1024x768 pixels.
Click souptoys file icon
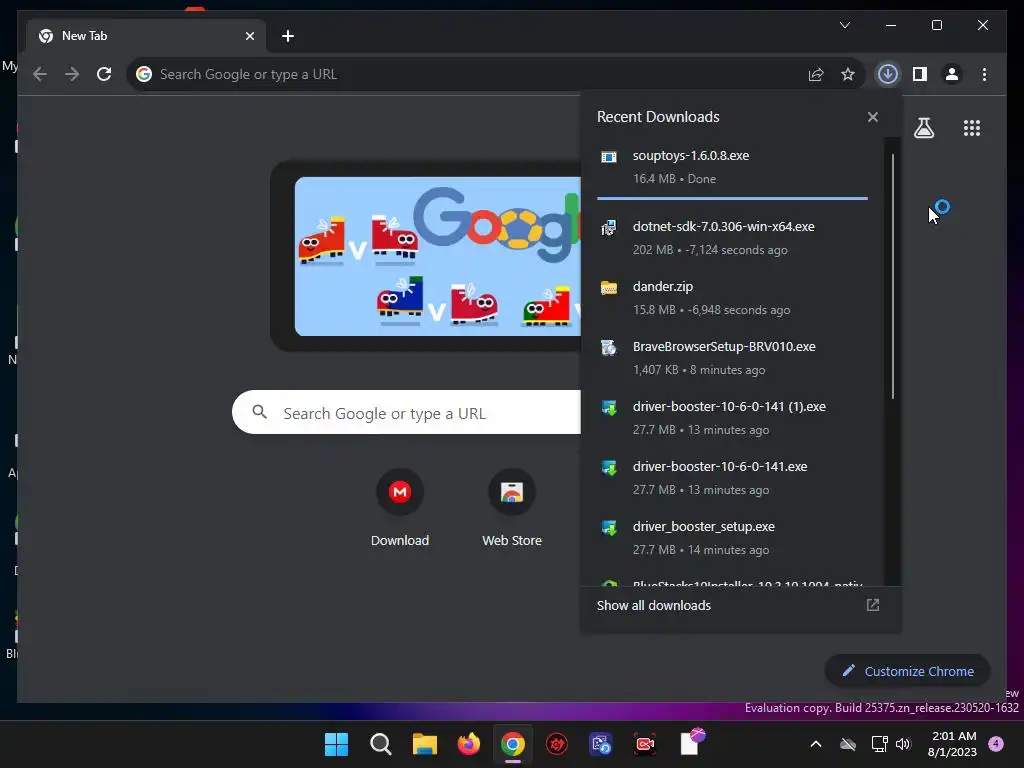609,157
